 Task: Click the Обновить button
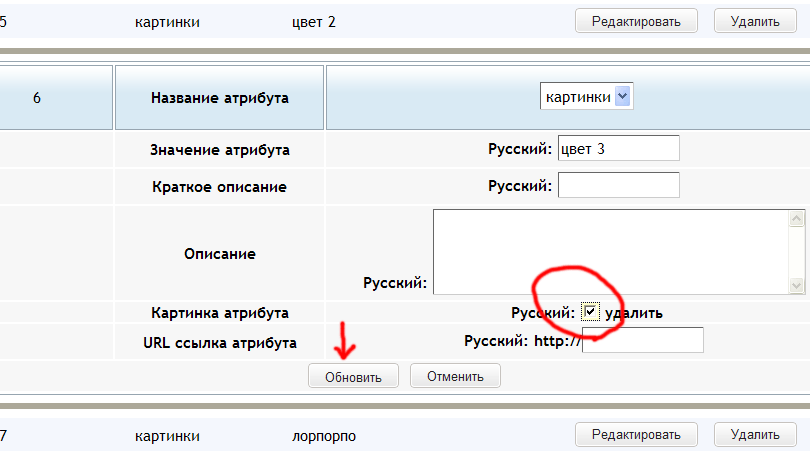click(353, 376)
